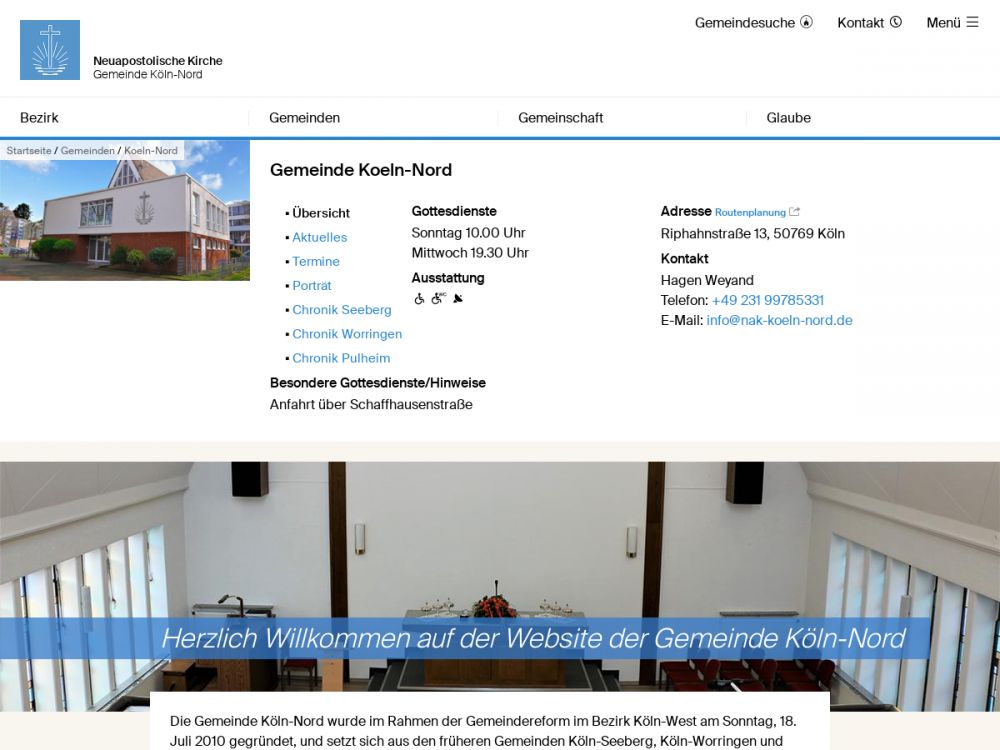Screen dimensions: 1000x750
Task: Expand the Gemeinden navigation menu
Action: [x=304, y=118]
